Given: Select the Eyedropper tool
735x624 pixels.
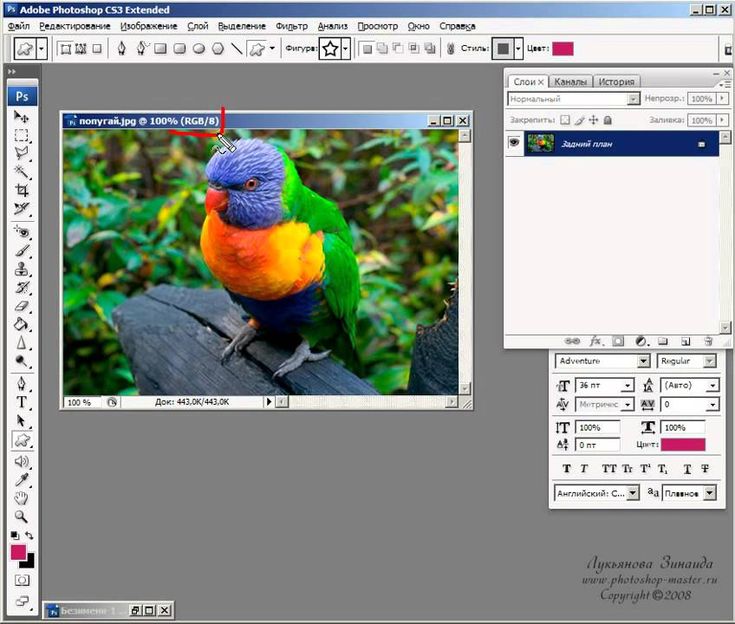Looking at the screenshot, I should [x=21, y=480].
